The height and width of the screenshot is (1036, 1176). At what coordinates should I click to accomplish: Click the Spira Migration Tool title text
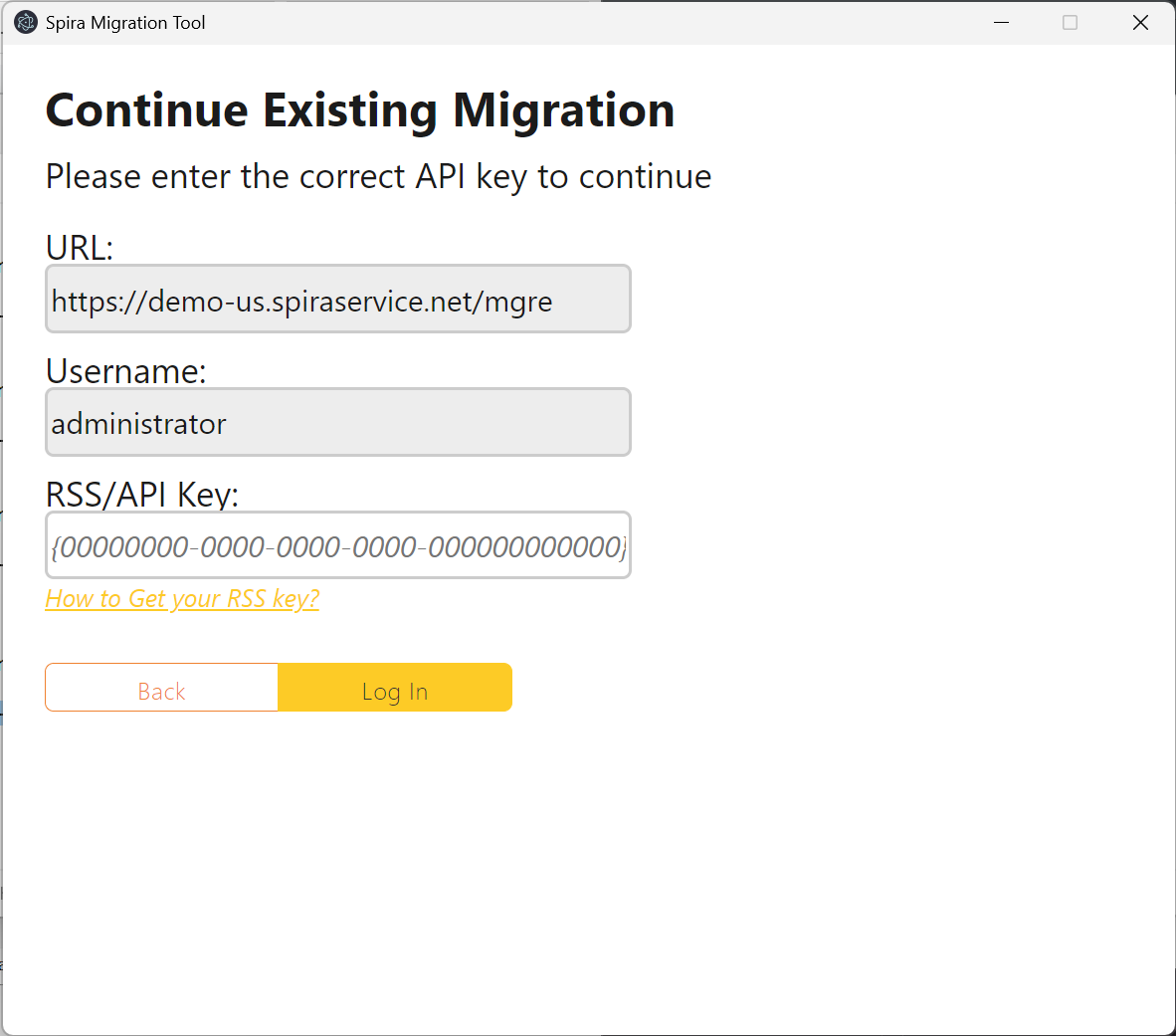pyautogui.click(x=125, y=23)
